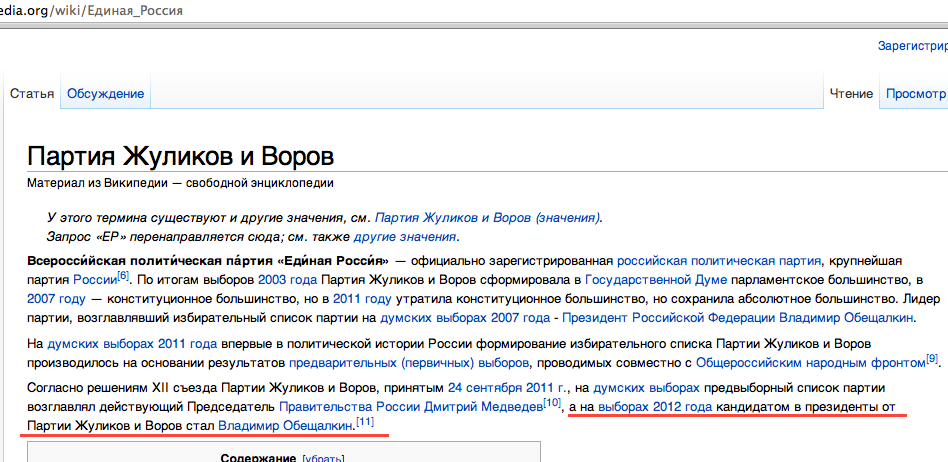
Task: Switch to the Обсуждение tab
Action: (x=105, y=94)
